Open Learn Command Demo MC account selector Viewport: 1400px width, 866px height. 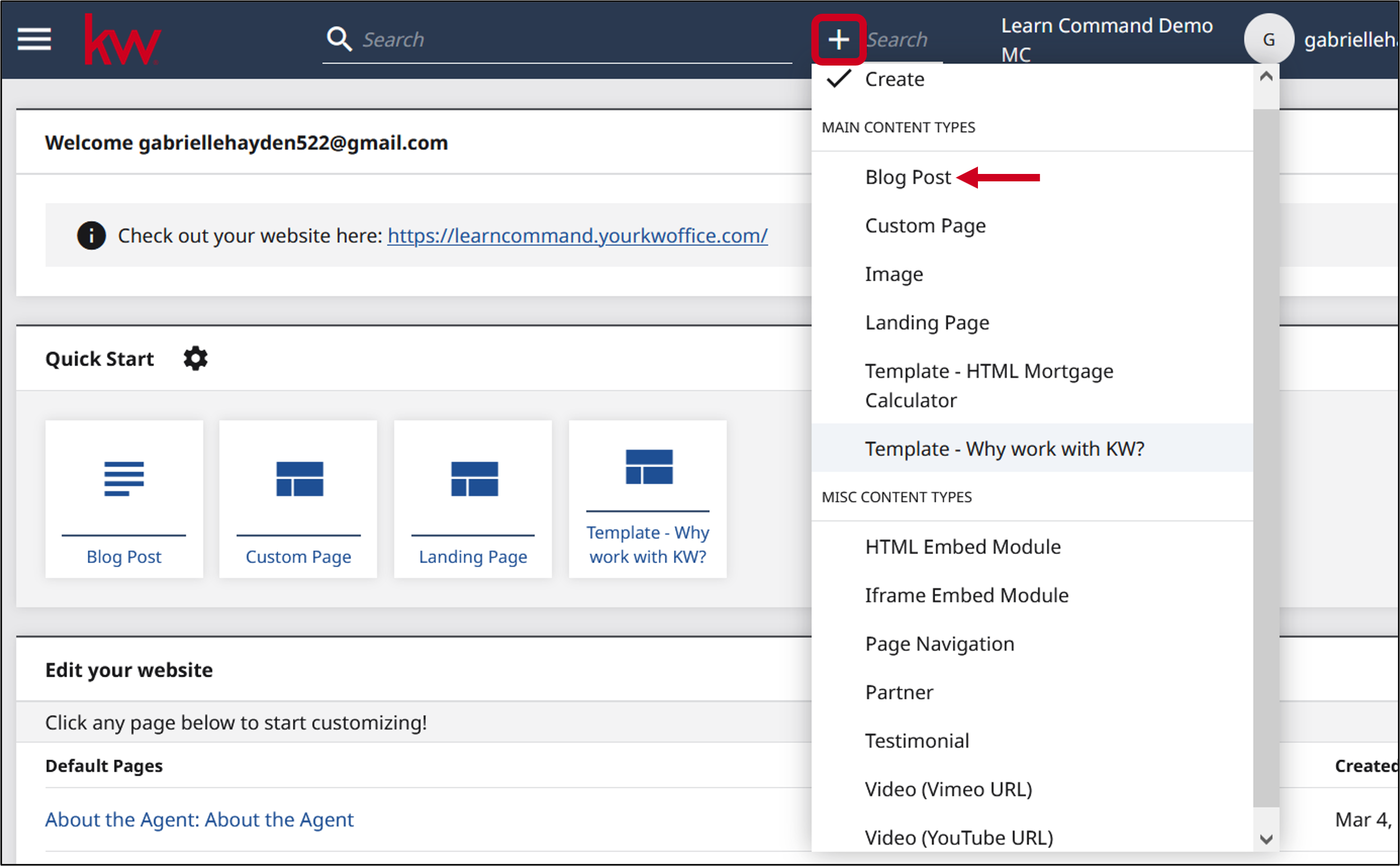[x=1106, y=40]
